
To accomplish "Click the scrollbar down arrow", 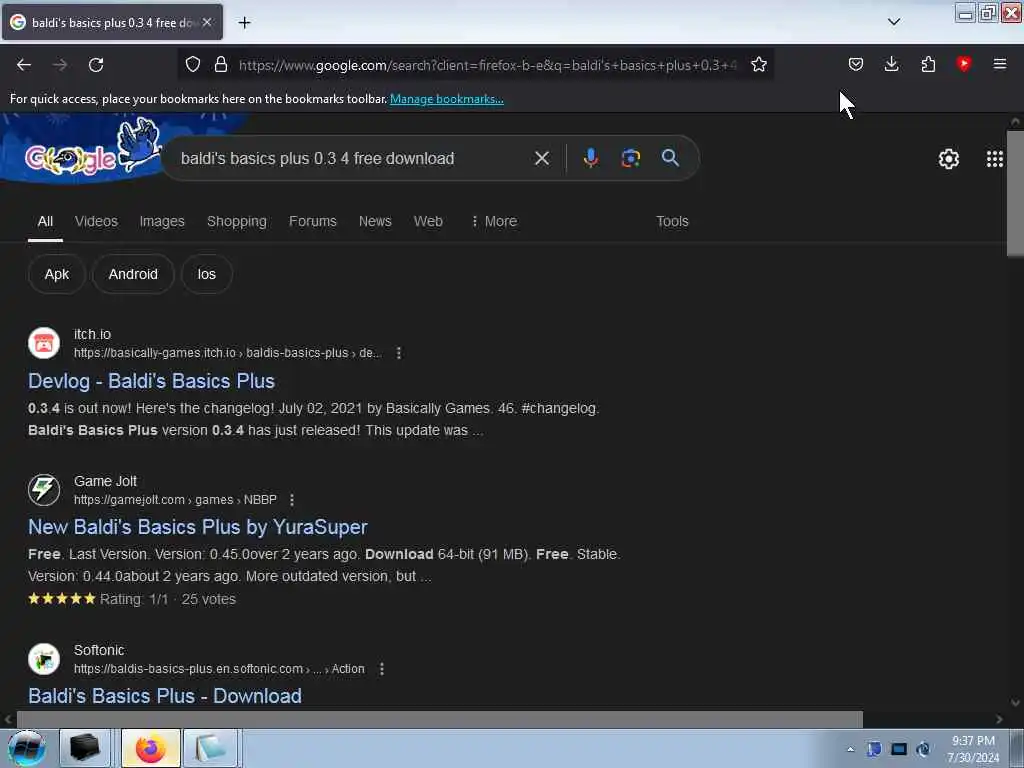I will [1015, 703].
